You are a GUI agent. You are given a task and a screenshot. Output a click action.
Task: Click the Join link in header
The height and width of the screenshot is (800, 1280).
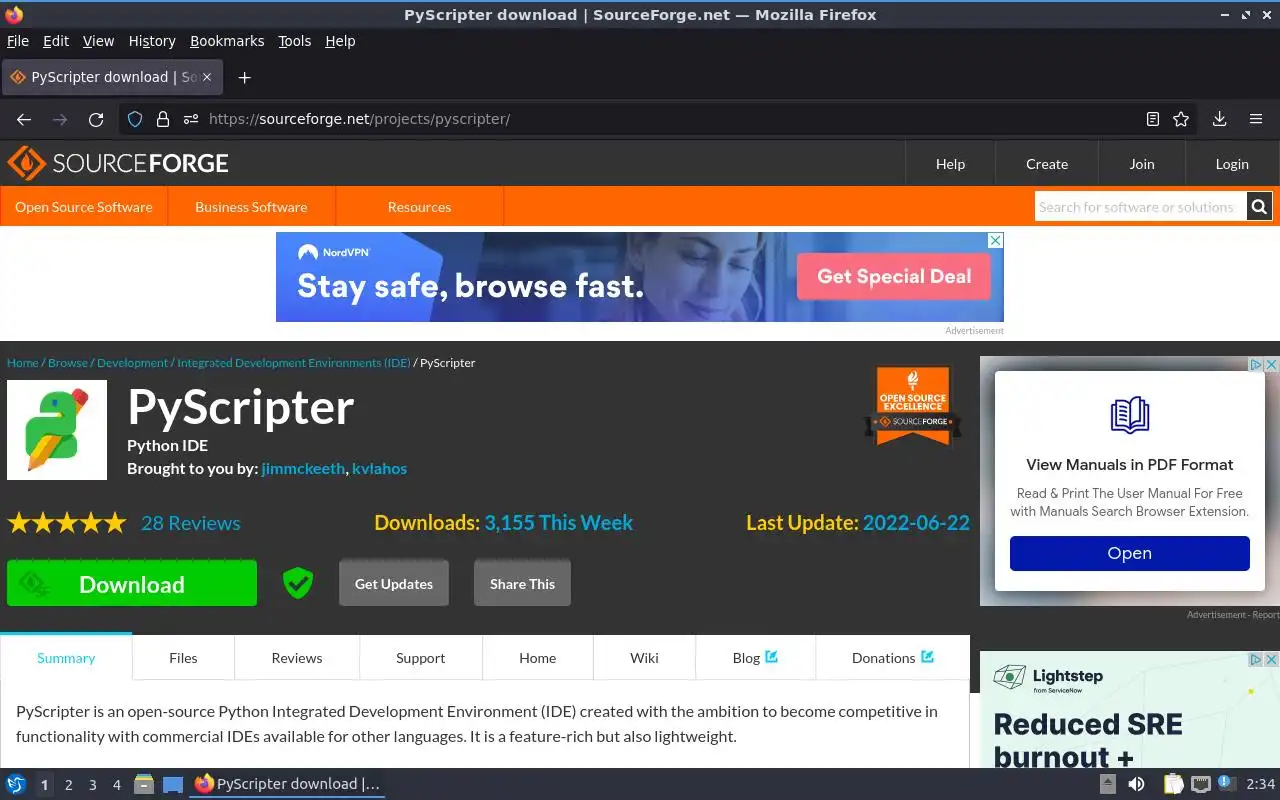click(1142, 164)
